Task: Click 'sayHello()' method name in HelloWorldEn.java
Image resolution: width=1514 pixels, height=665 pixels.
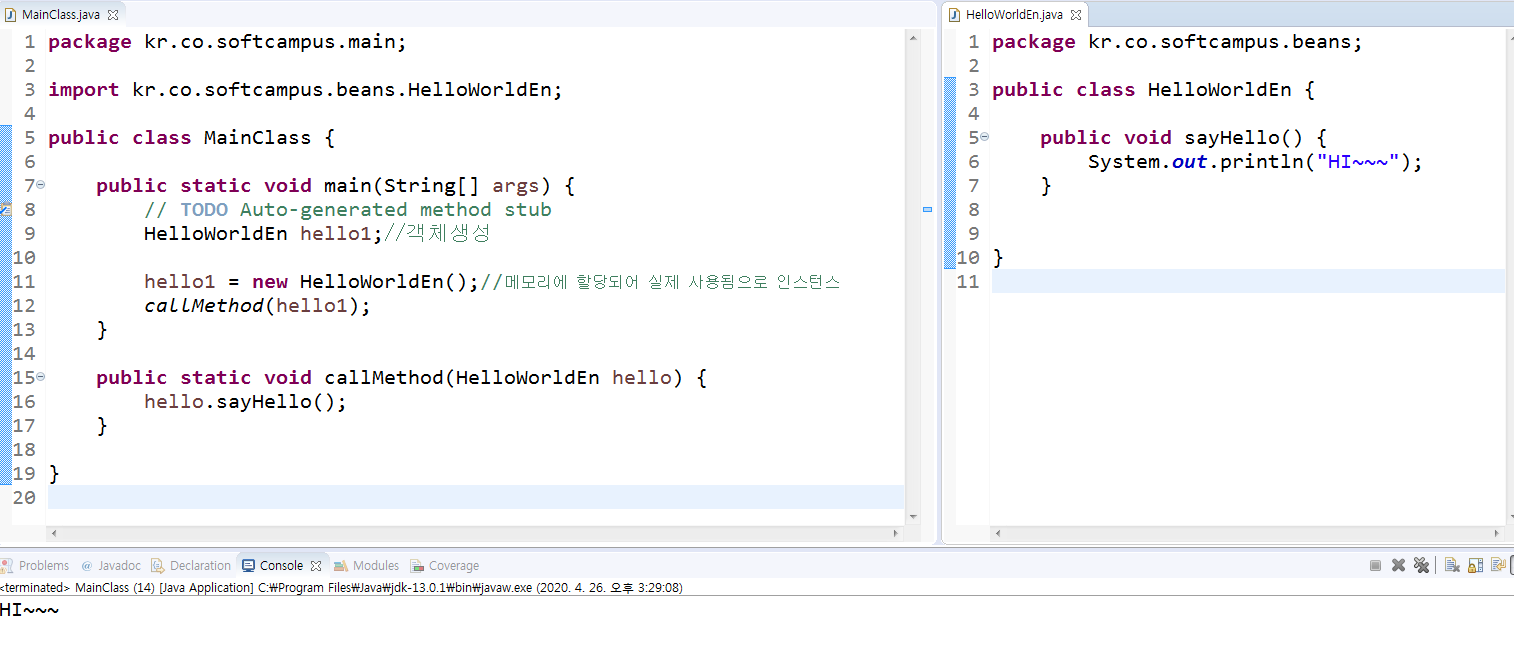Action: point(1244,138)
